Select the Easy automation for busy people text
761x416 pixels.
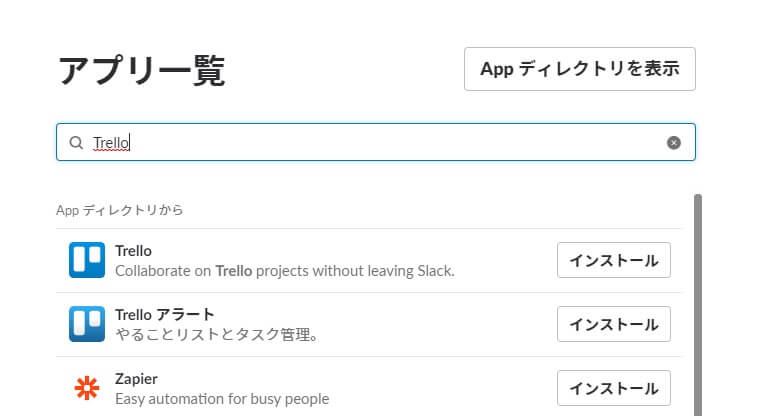[x=222, y=399]
